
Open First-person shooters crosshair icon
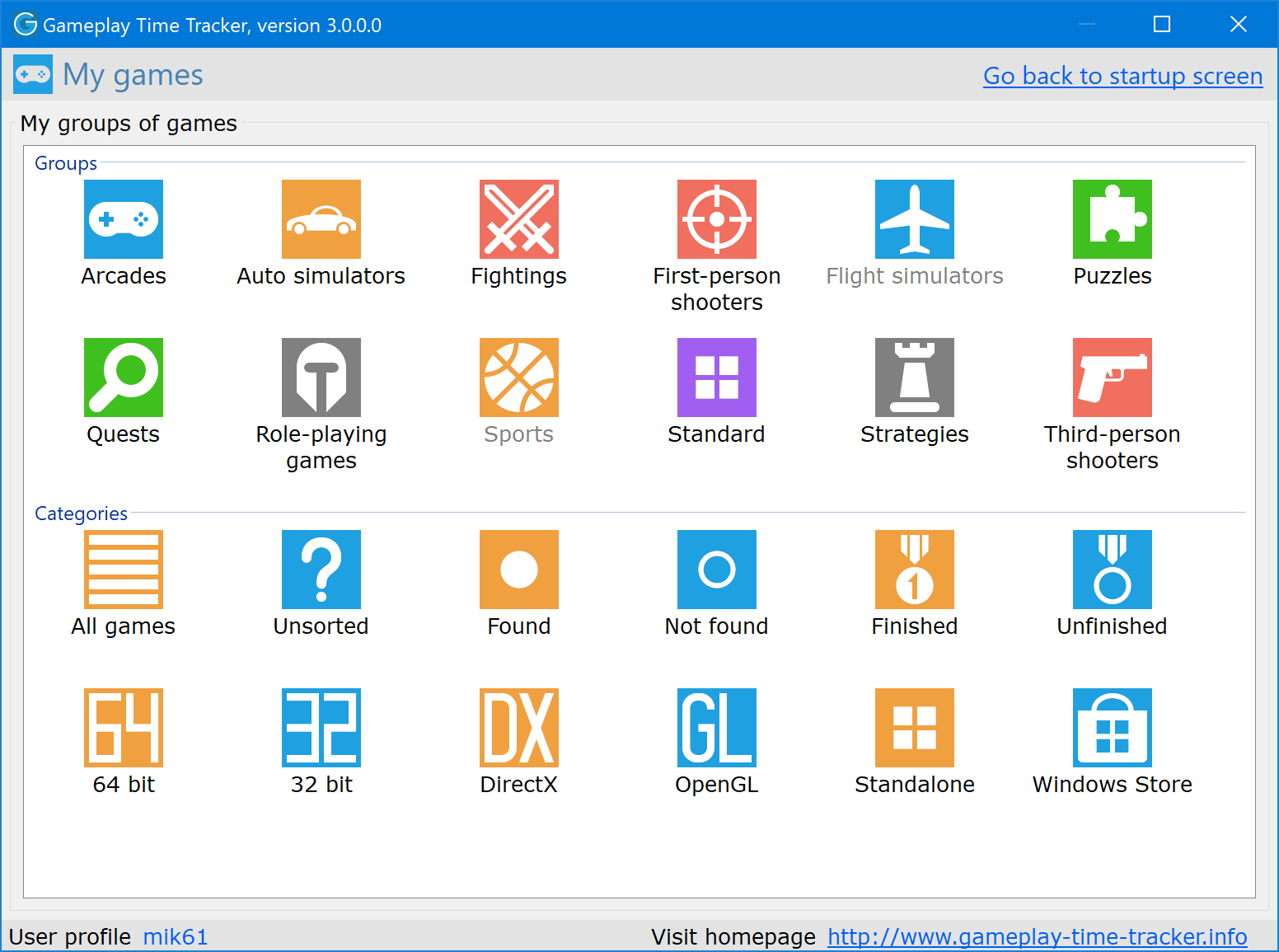[717, 219]
